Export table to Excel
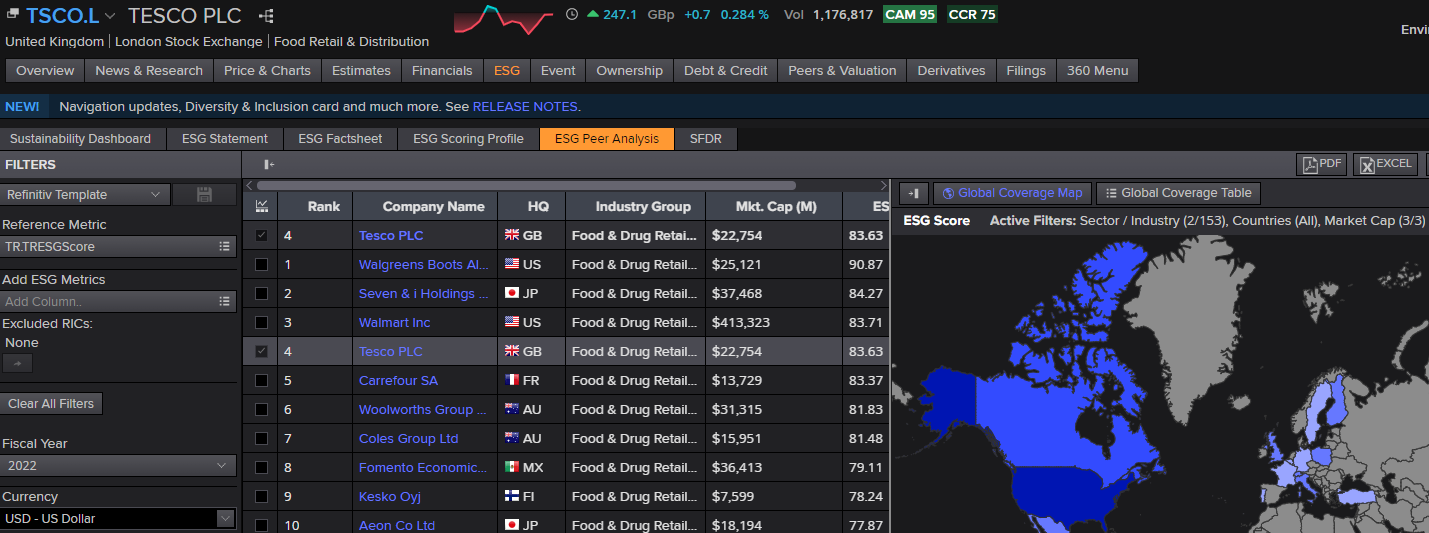 click(x=1385, y=164)
